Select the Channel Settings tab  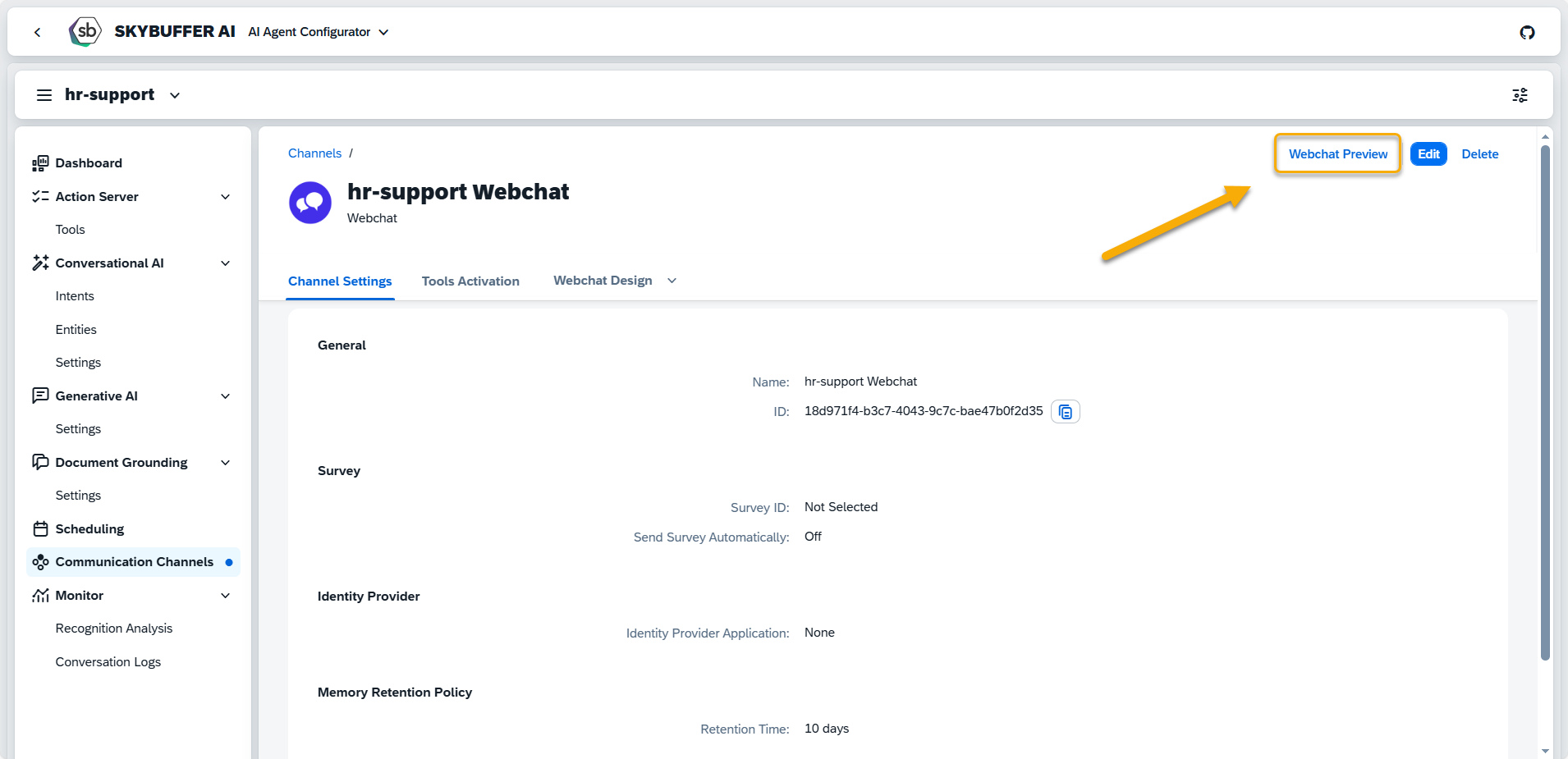340,281
